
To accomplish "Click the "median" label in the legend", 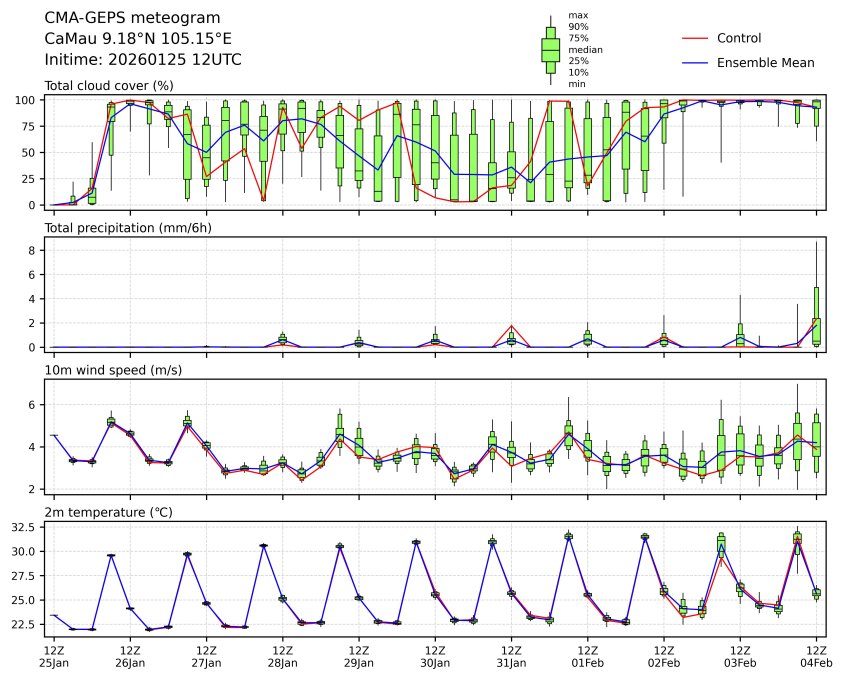I will (585, 49).
